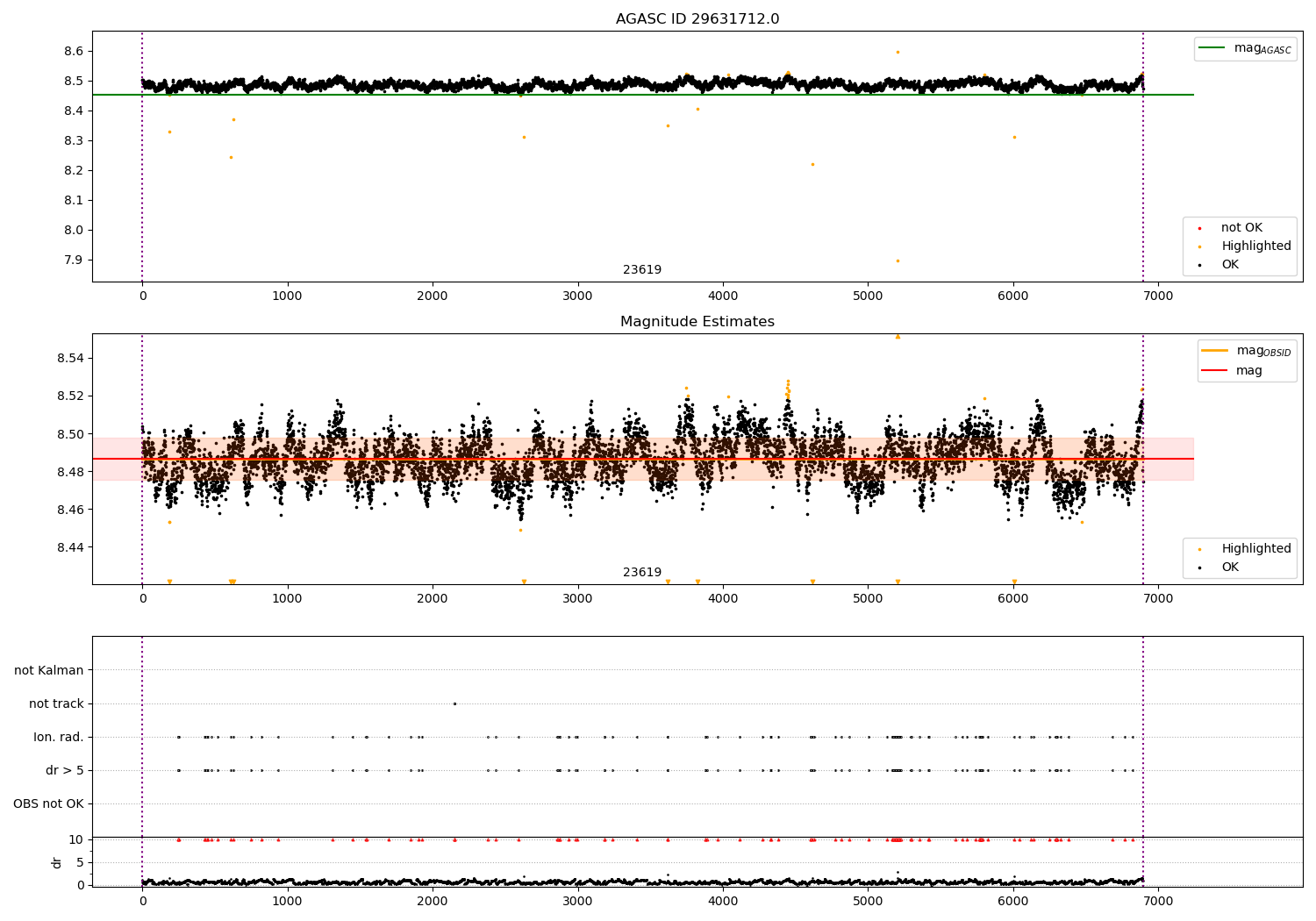Select the 'OBS not OK' row label
Image resolution: width=1316 pixels, height=921 pixels.
(48, 804)
